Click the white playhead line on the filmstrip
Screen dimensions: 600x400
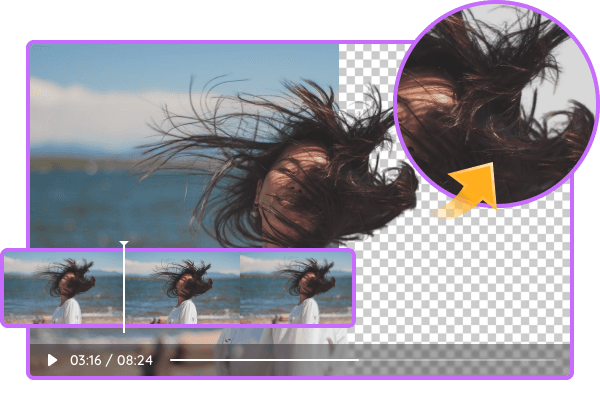coord(124,290)
